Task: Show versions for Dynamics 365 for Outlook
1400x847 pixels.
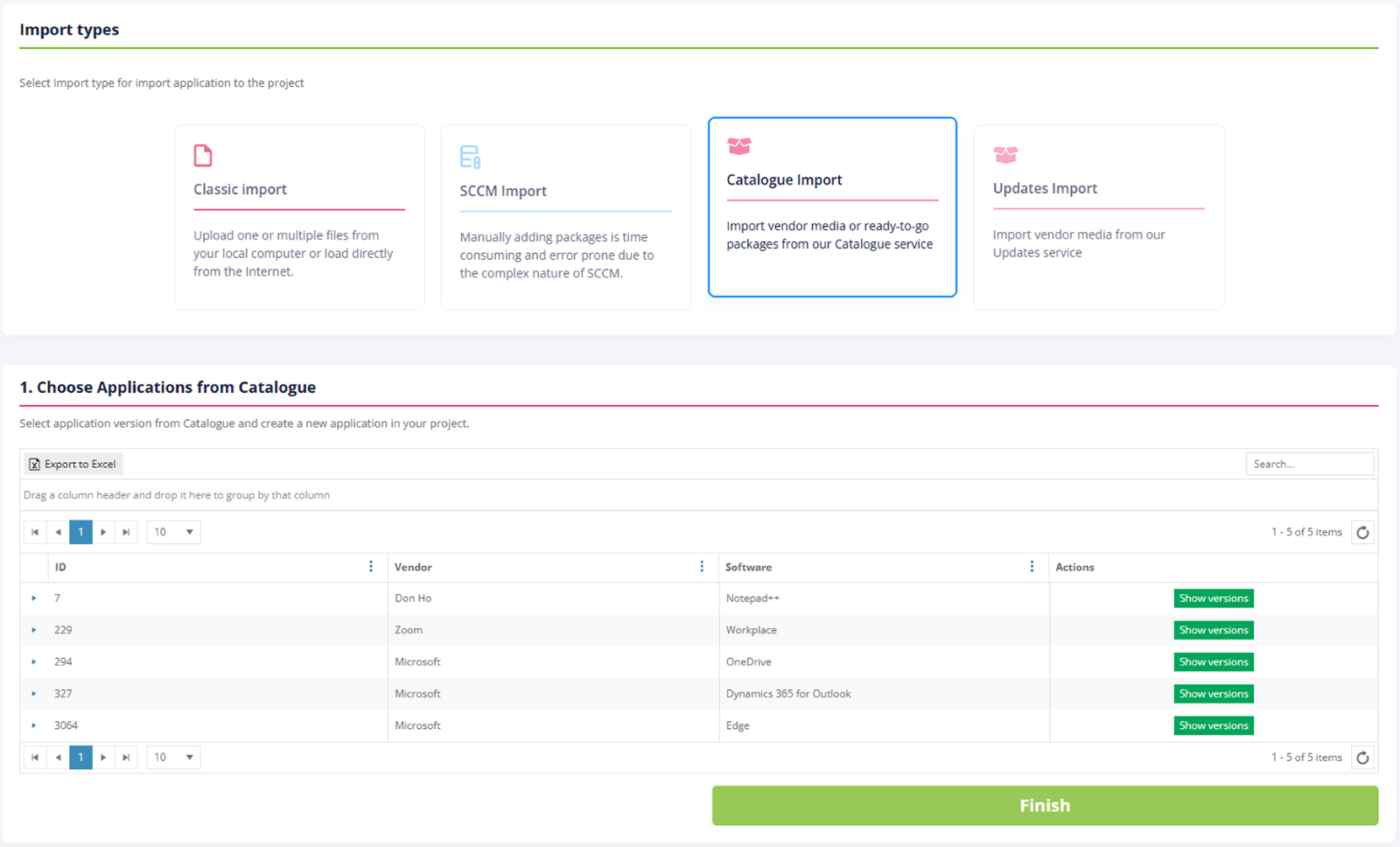Action: point(1213,694)
